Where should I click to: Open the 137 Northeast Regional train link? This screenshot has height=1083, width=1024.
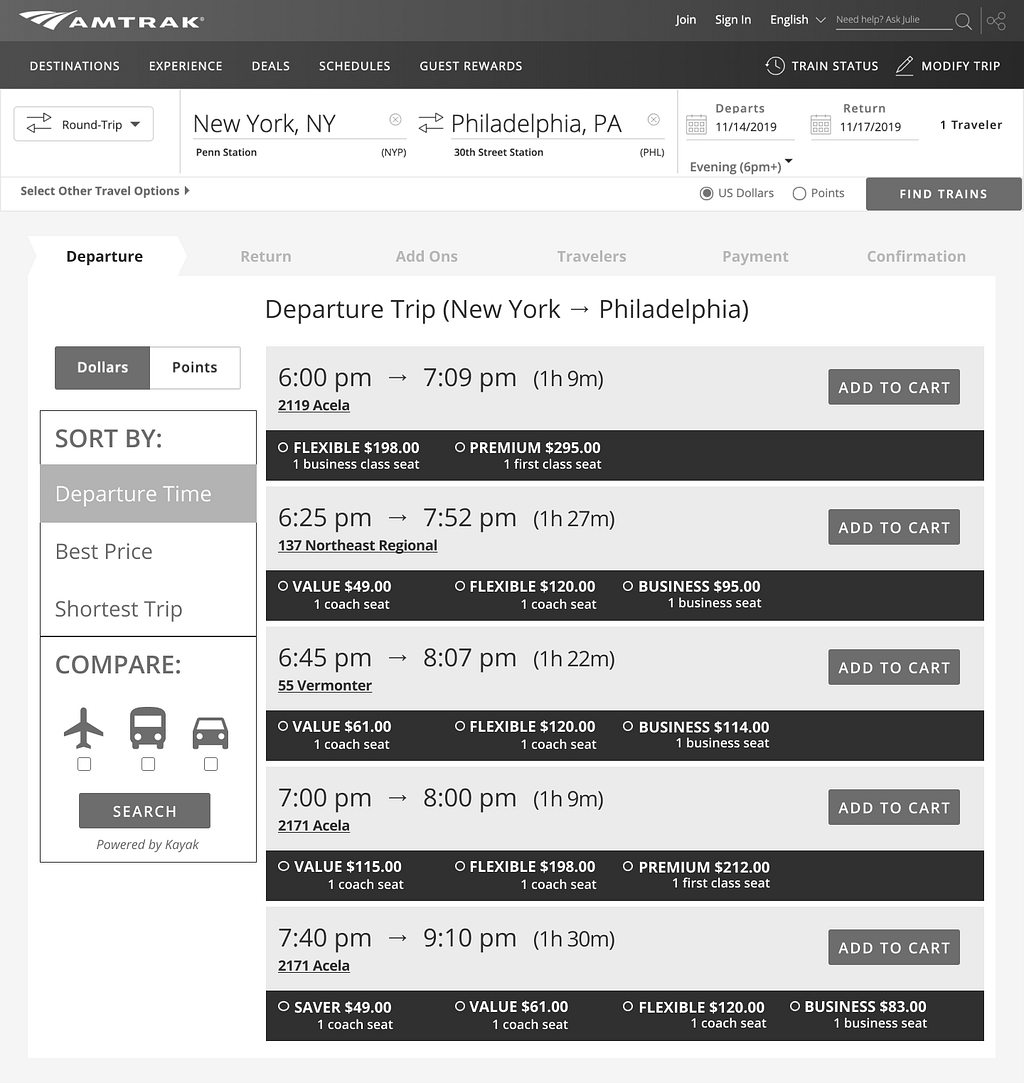click(358, 545)
